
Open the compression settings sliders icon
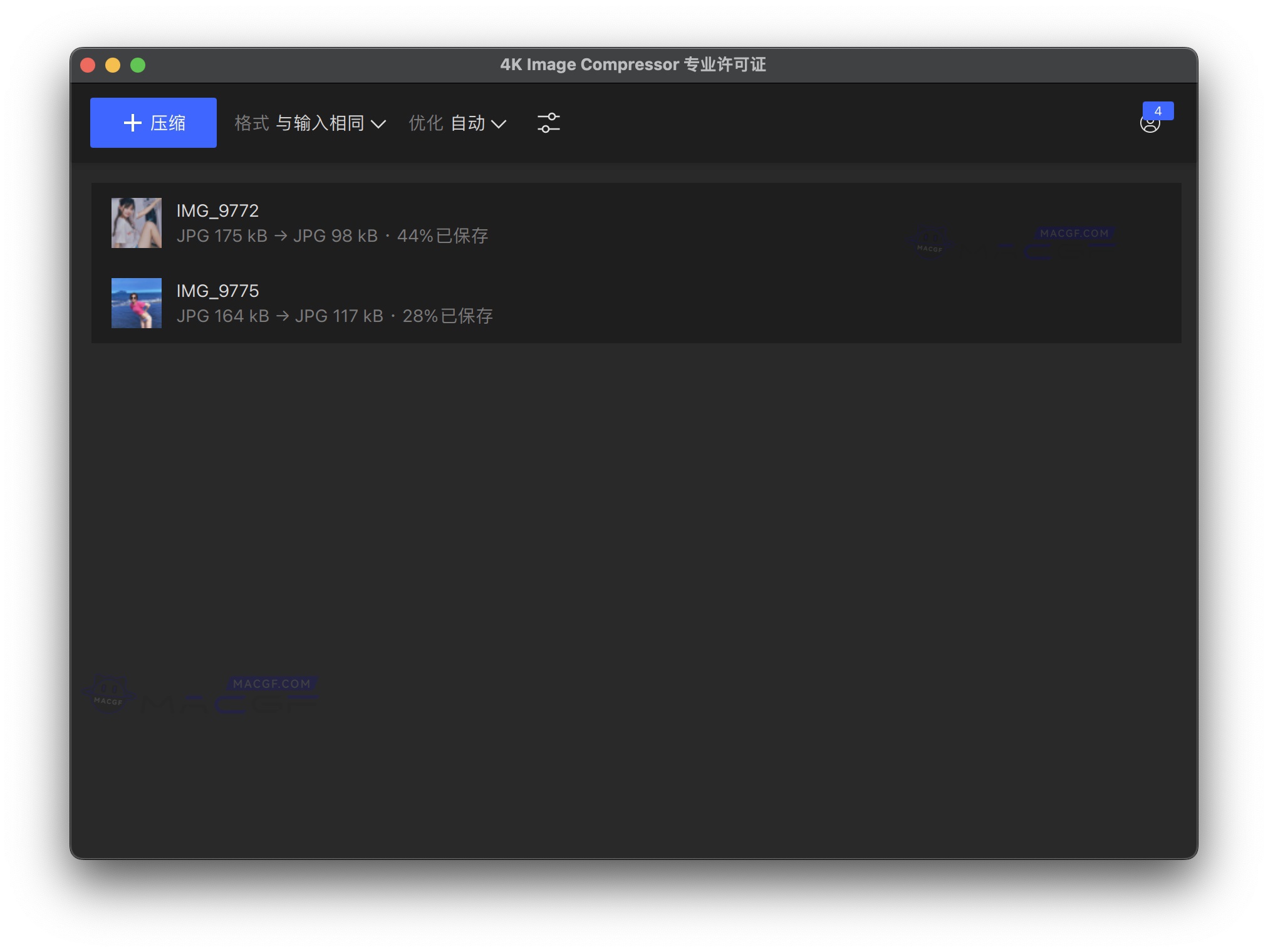[x=548, y=123]
